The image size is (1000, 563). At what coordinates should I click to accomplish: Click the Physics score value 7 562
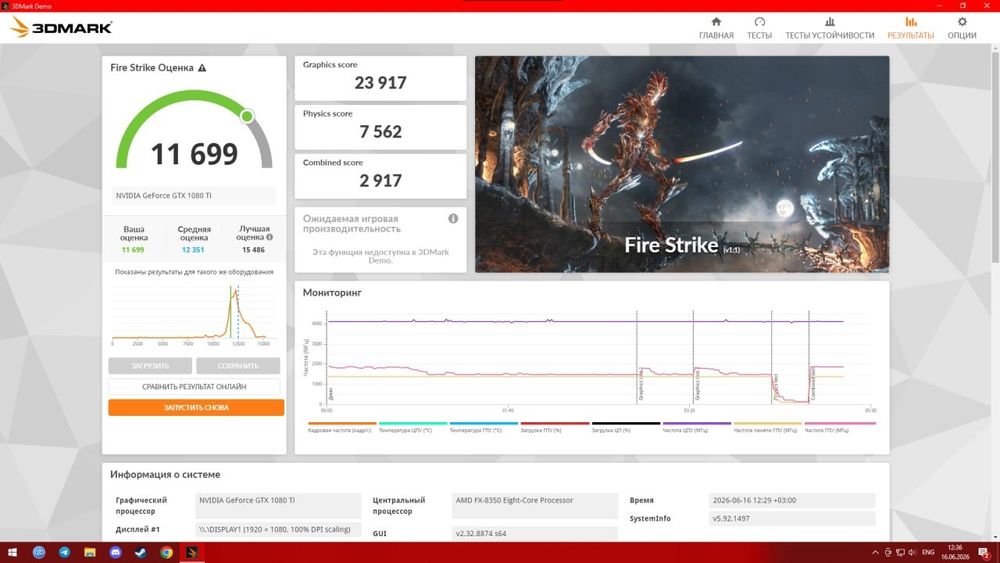tap(380, 132)
